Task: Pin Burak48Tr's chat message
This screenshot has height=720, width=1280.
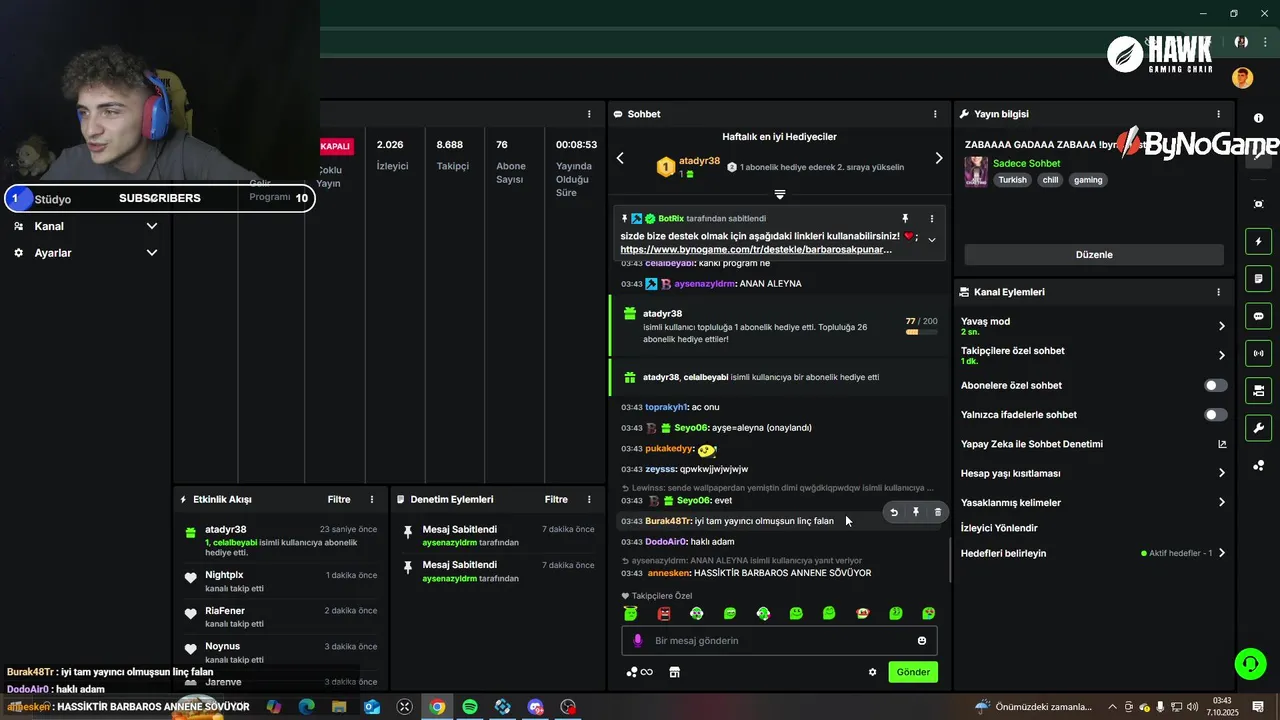Action: tap(916, 512)
